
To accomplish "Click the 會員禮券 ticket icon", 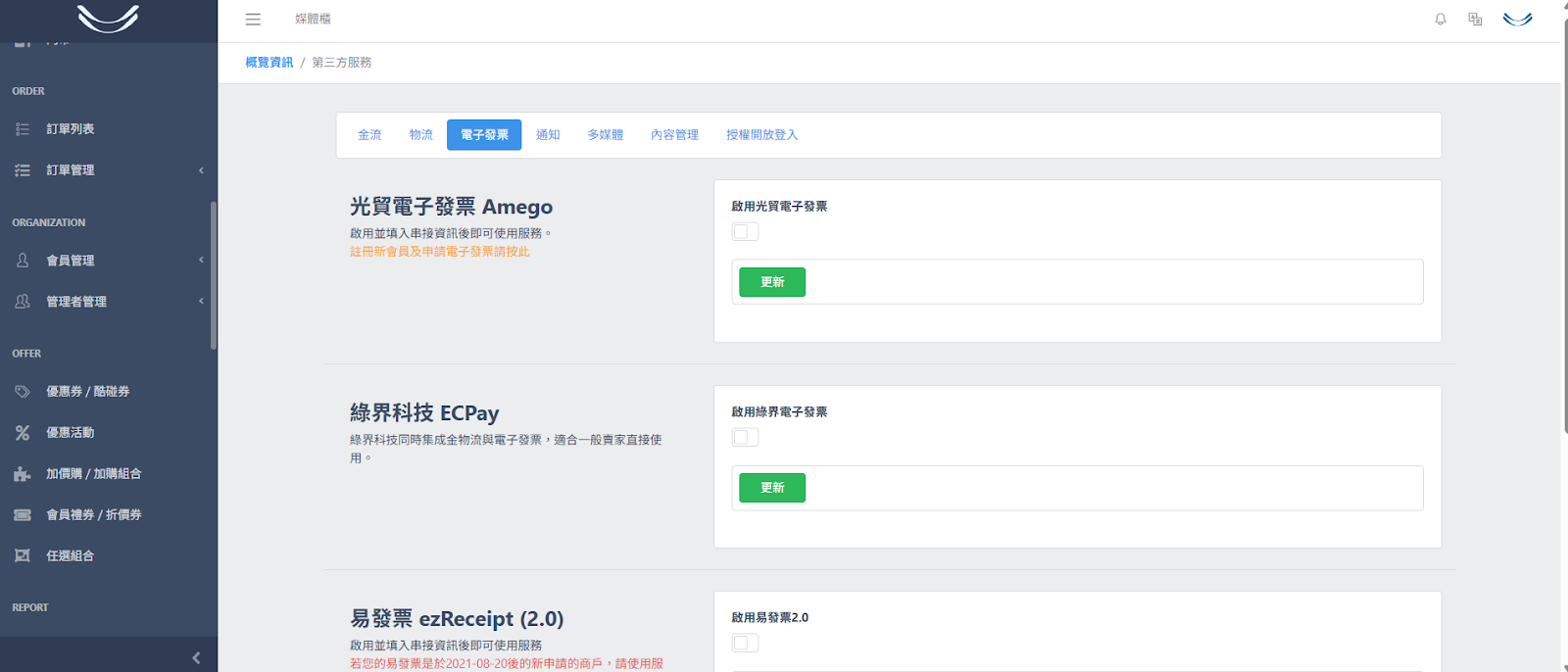I will [x=23, y=515].
